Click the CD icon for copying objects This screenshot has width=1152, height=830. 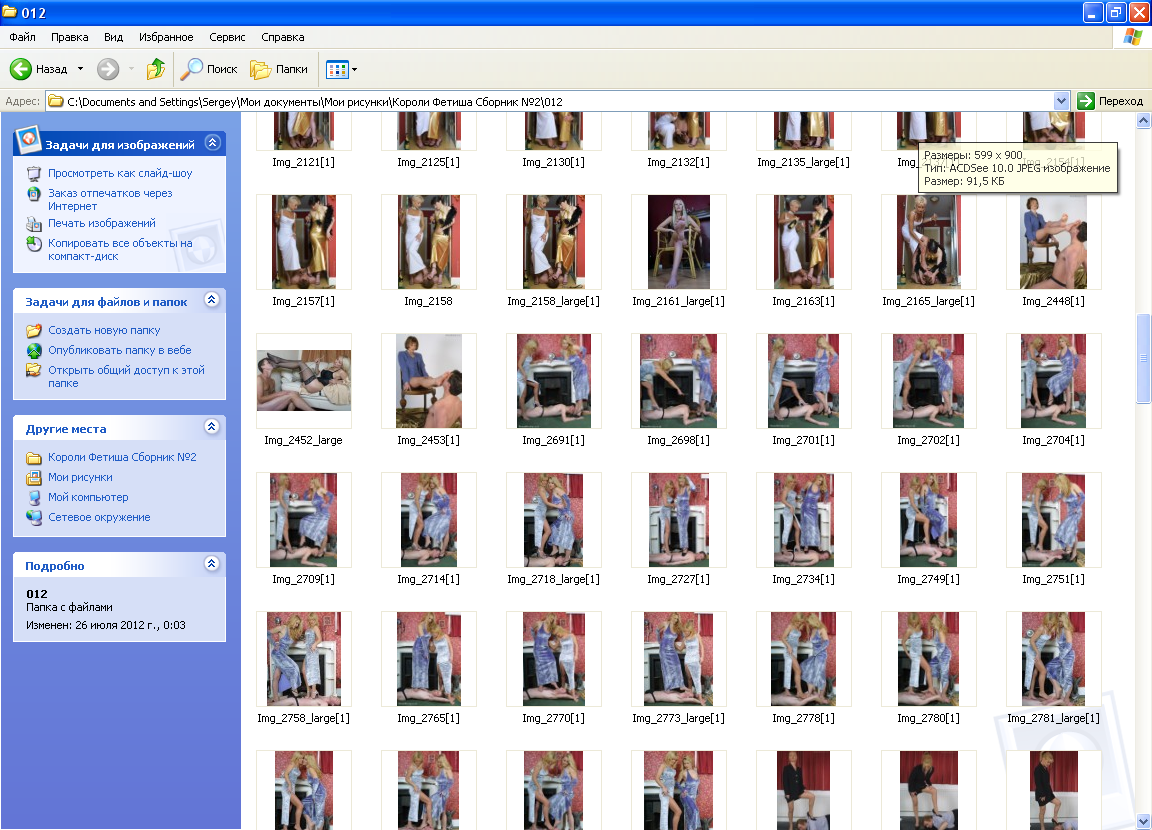point(34,244)
